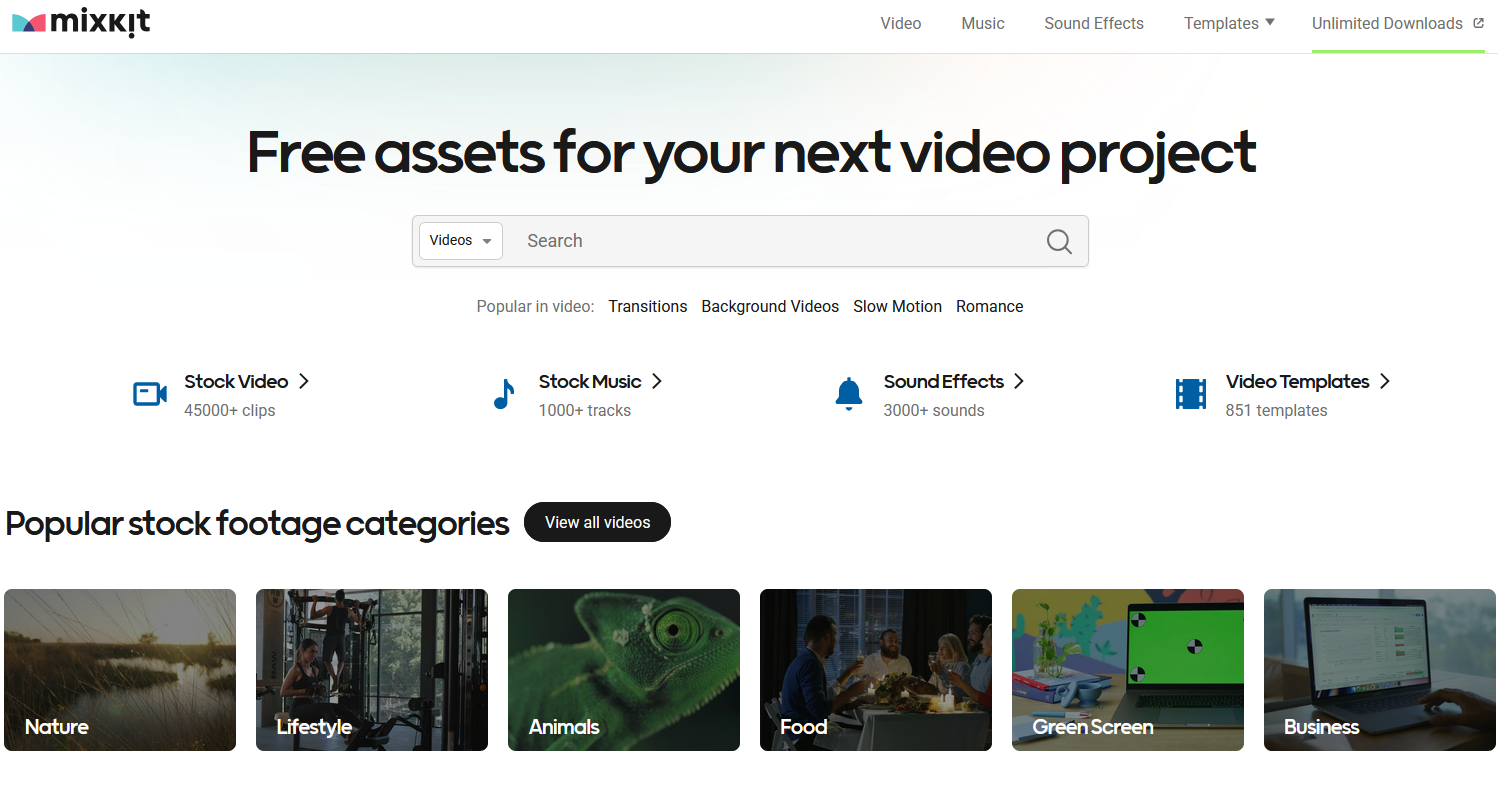
Task: Click the Stock Video camera icon
Action: [150, 394]
